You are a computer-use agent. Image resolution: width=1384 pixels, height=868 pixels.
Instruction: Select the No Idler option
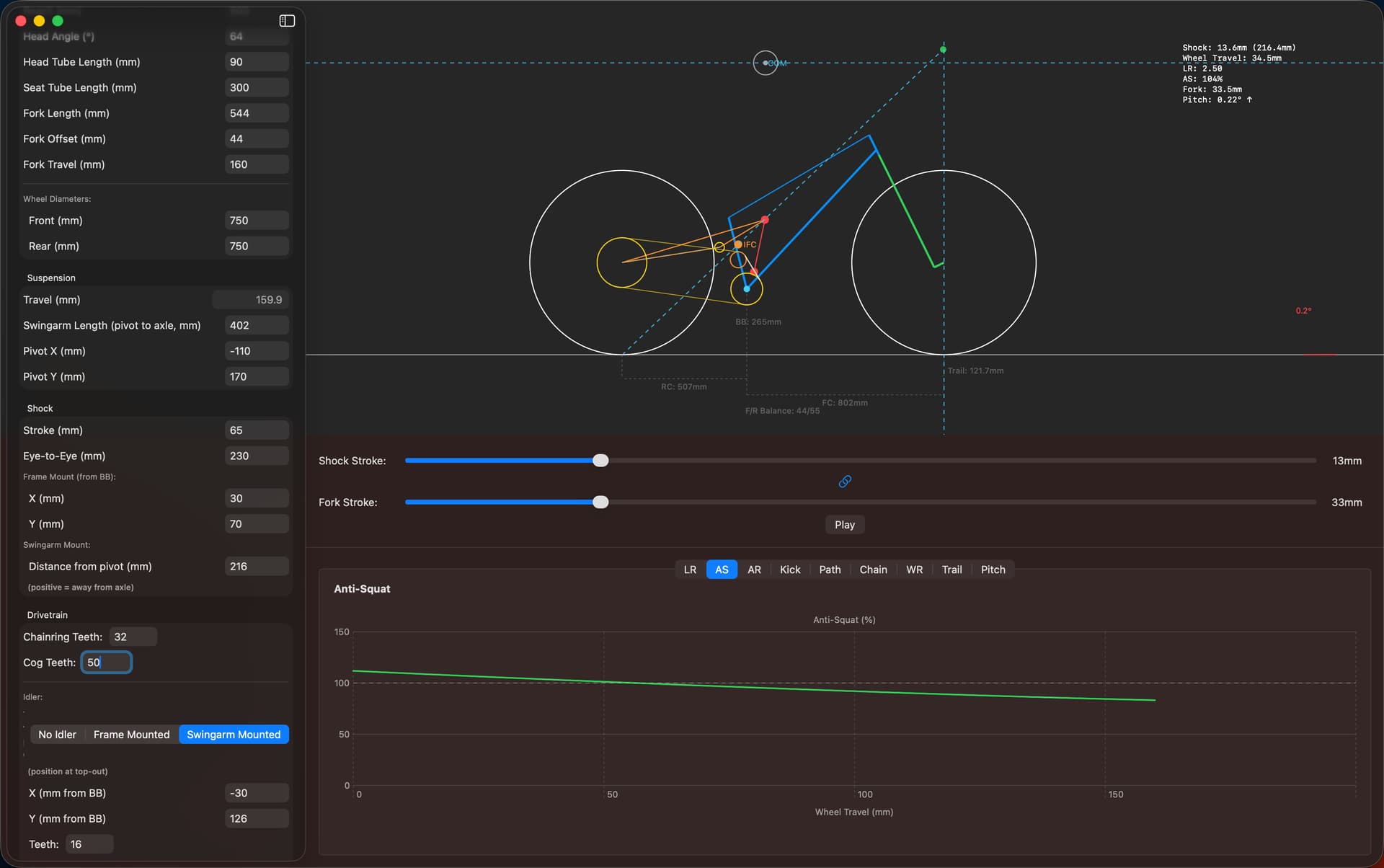57,735
